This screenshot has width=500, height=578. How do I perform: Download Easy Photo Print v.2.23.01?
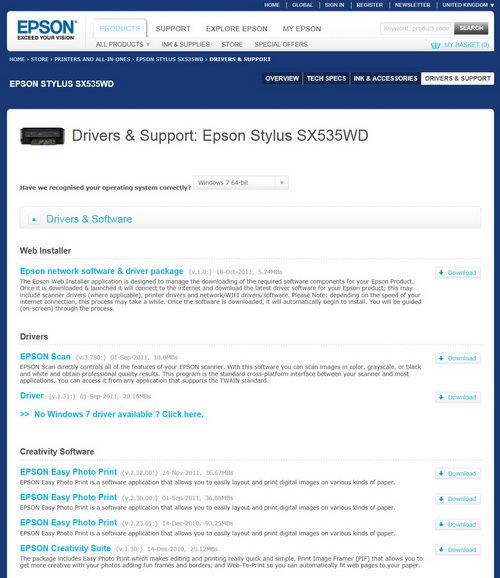[x=458, y=525]
